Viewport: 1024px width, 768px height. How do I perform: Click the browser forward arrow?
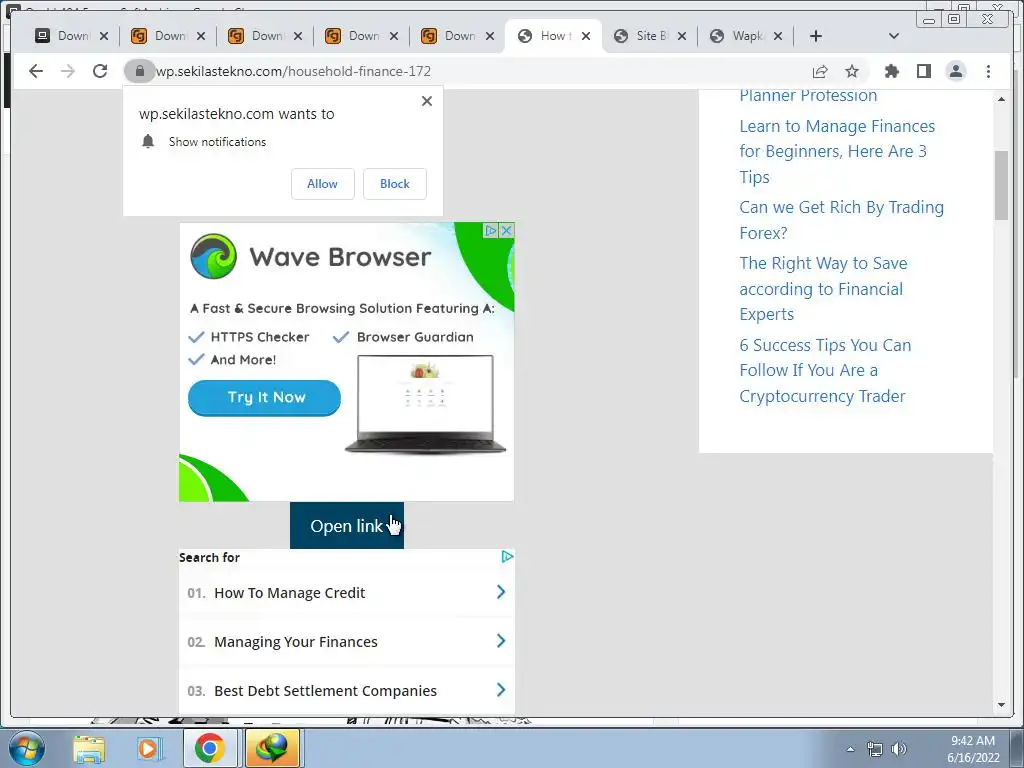coord(68,71)
